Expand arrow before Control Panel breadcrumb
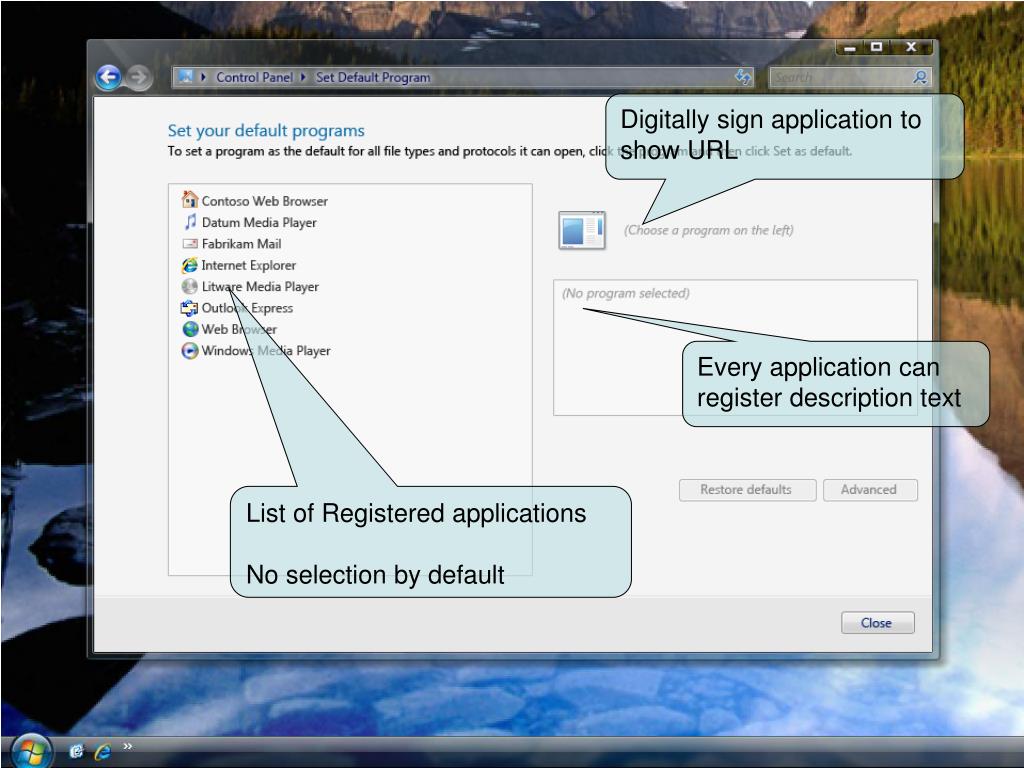 [x=204, y=77]
